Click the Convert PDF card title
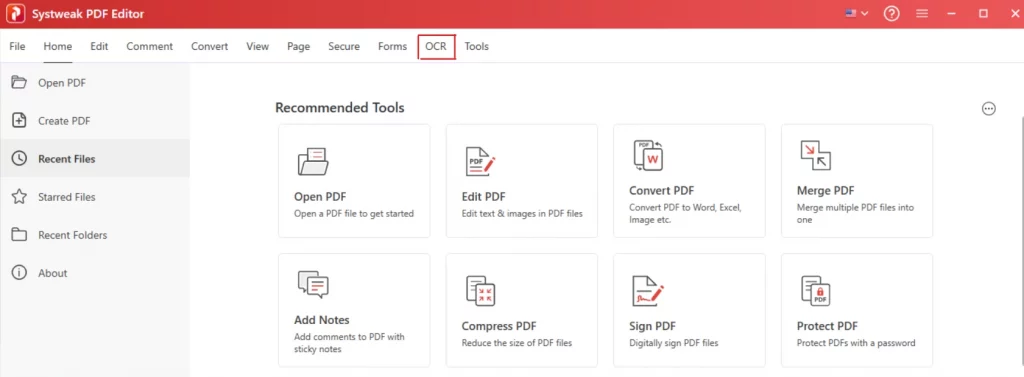The height and width of the screenshot is (377, 1024). (662, 191)
